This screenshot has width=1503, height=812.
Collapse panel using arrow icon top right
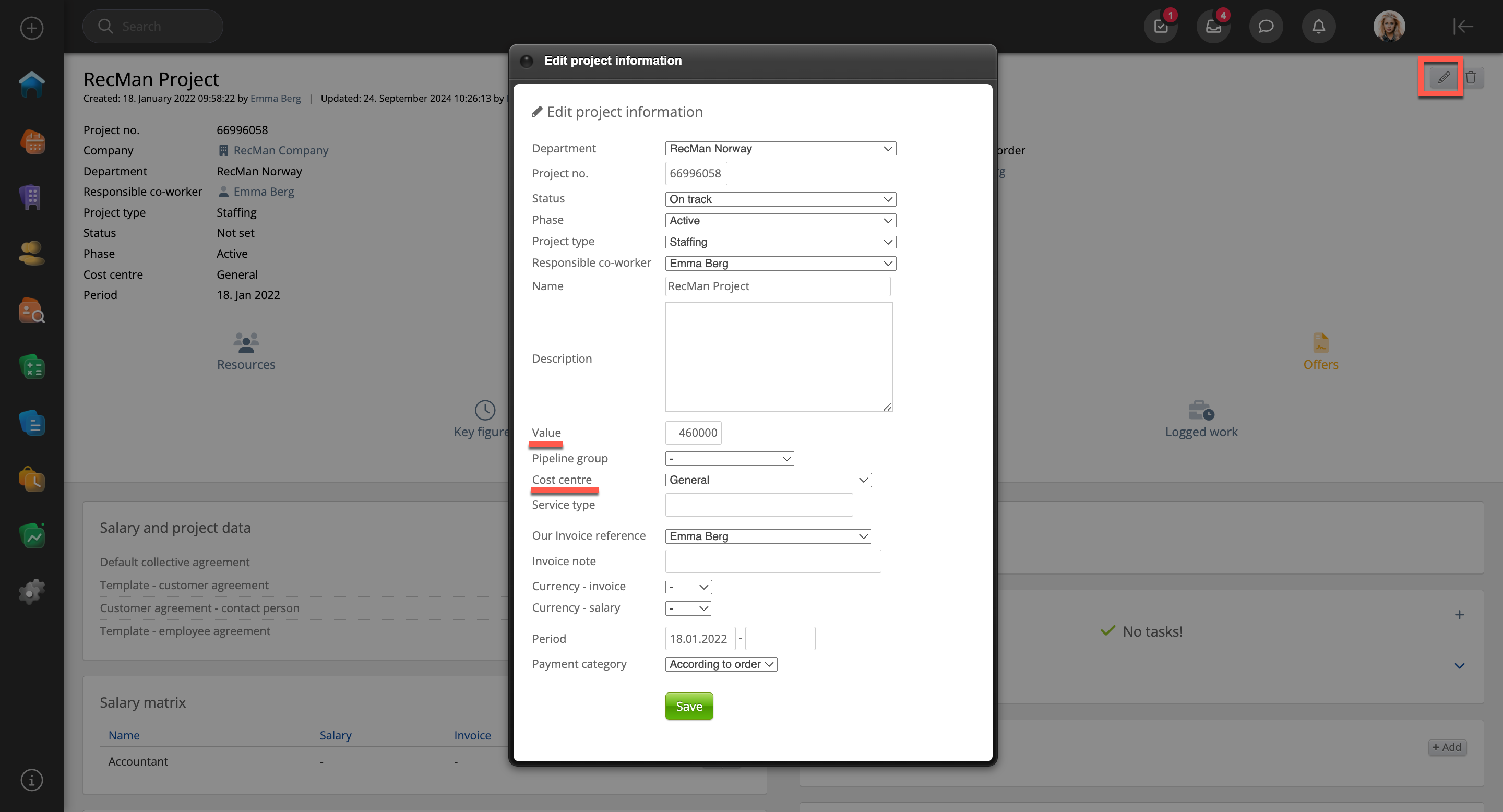1463,26
